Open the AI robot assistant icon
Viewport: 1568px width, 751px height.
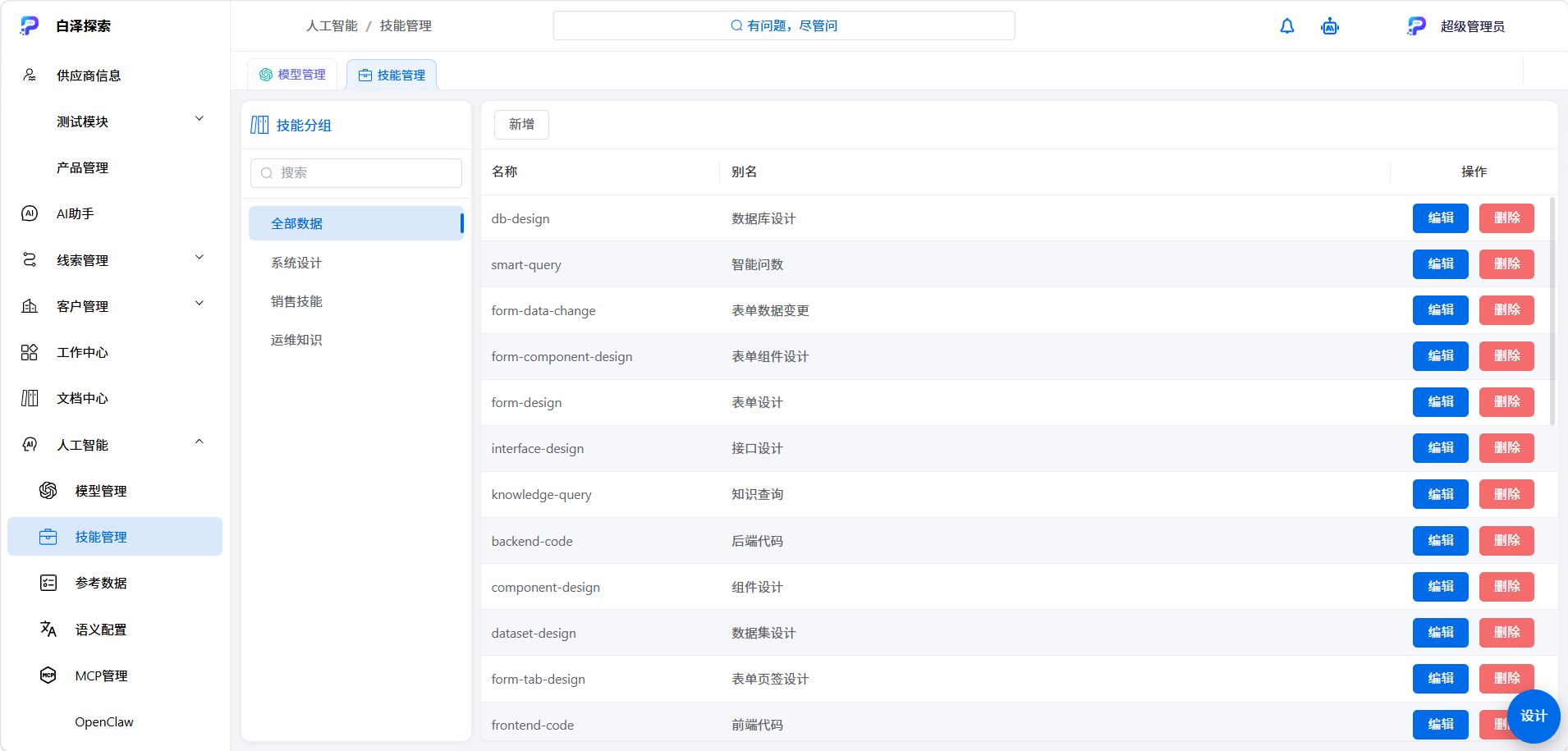1330,26
